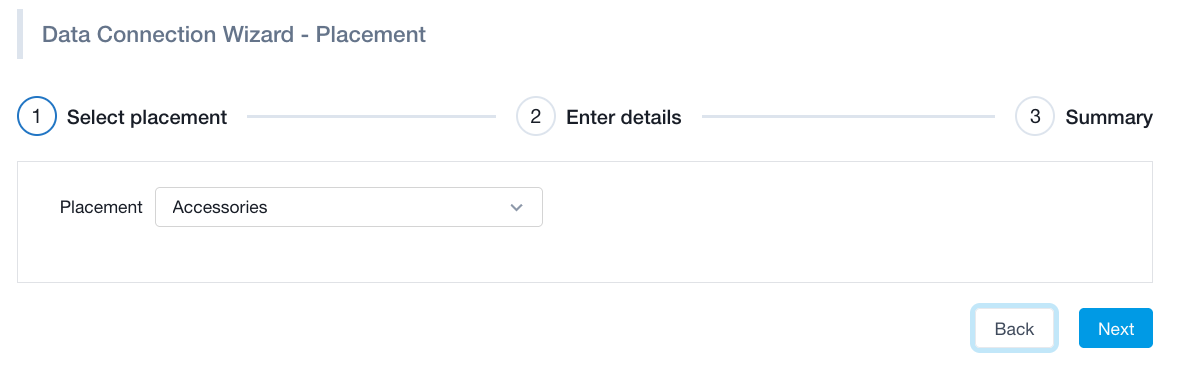Jump to the "Enter details" step label
The width and height of the screenshot is (1184, 377).
point(624,118)
